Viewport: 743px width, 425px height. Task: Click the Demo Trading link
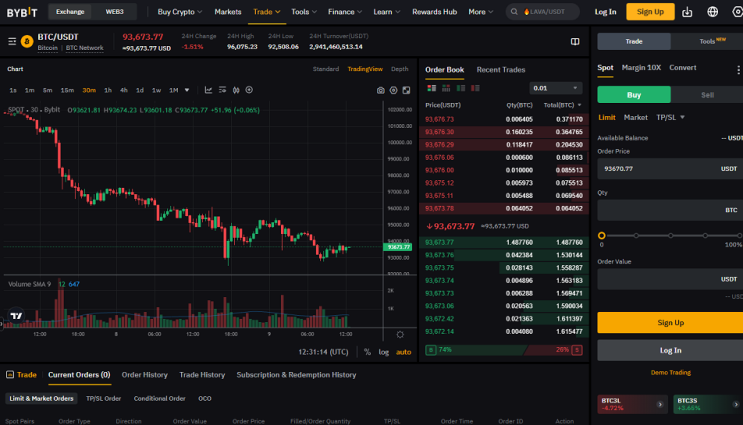coord(671,372)
